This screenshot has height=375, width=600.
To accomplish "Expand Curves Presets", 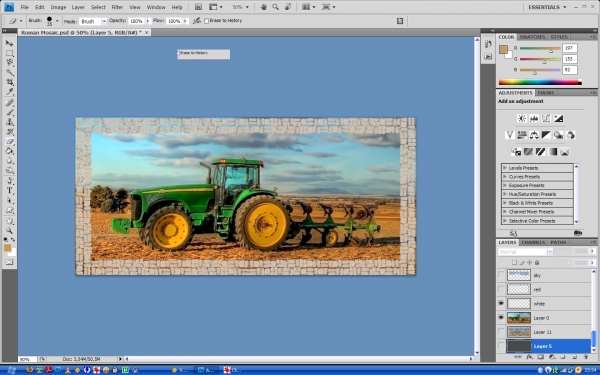I will (505, 176).
